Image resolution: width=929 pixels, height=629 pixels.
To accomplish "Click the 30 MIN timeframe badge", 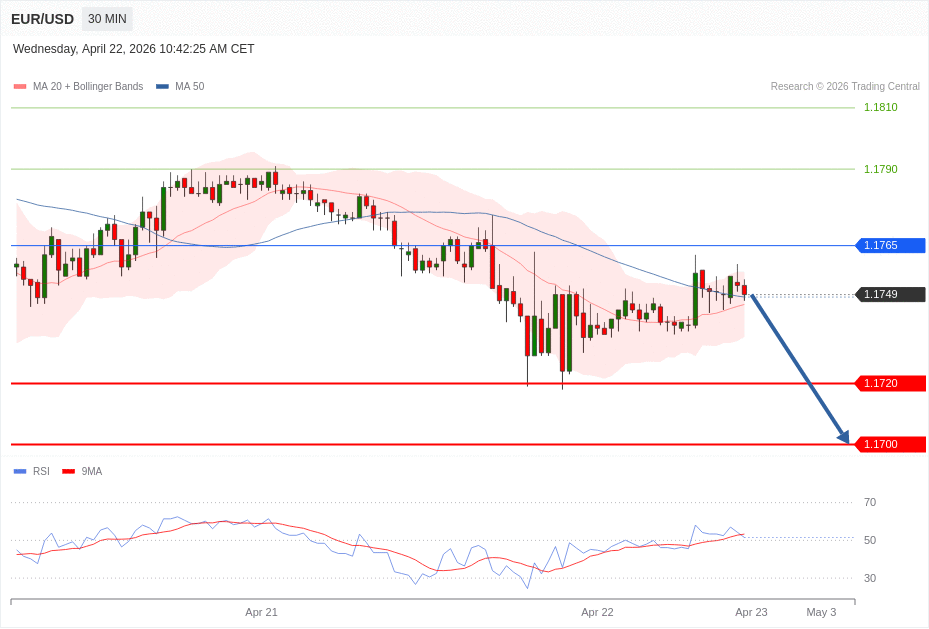I will [107, 19].
